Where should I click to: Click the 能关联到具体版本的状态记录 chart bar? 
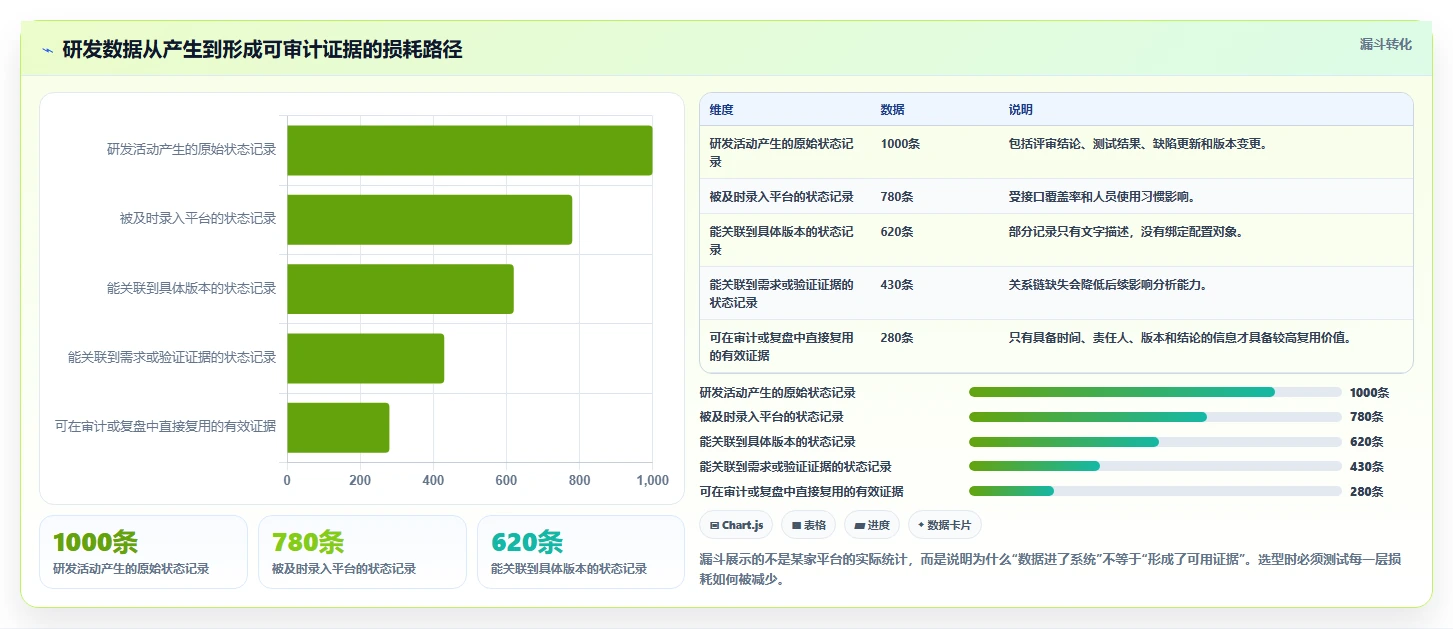(400, 289)
